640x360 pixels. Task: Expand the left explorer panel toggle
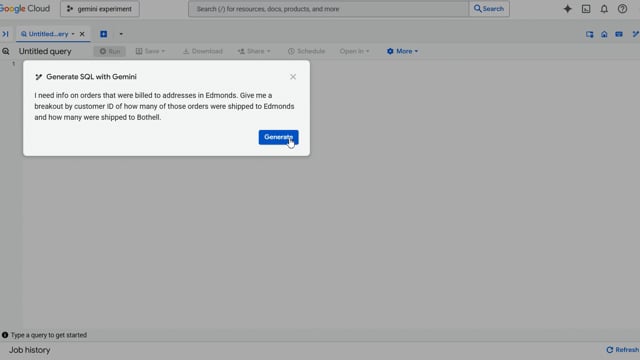point(5,34)
